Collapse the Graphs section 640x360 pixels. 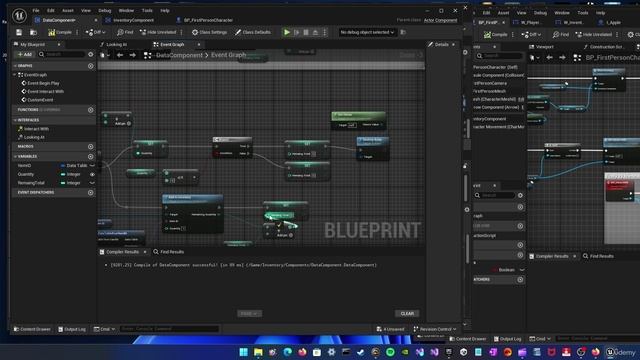[15, 66]
